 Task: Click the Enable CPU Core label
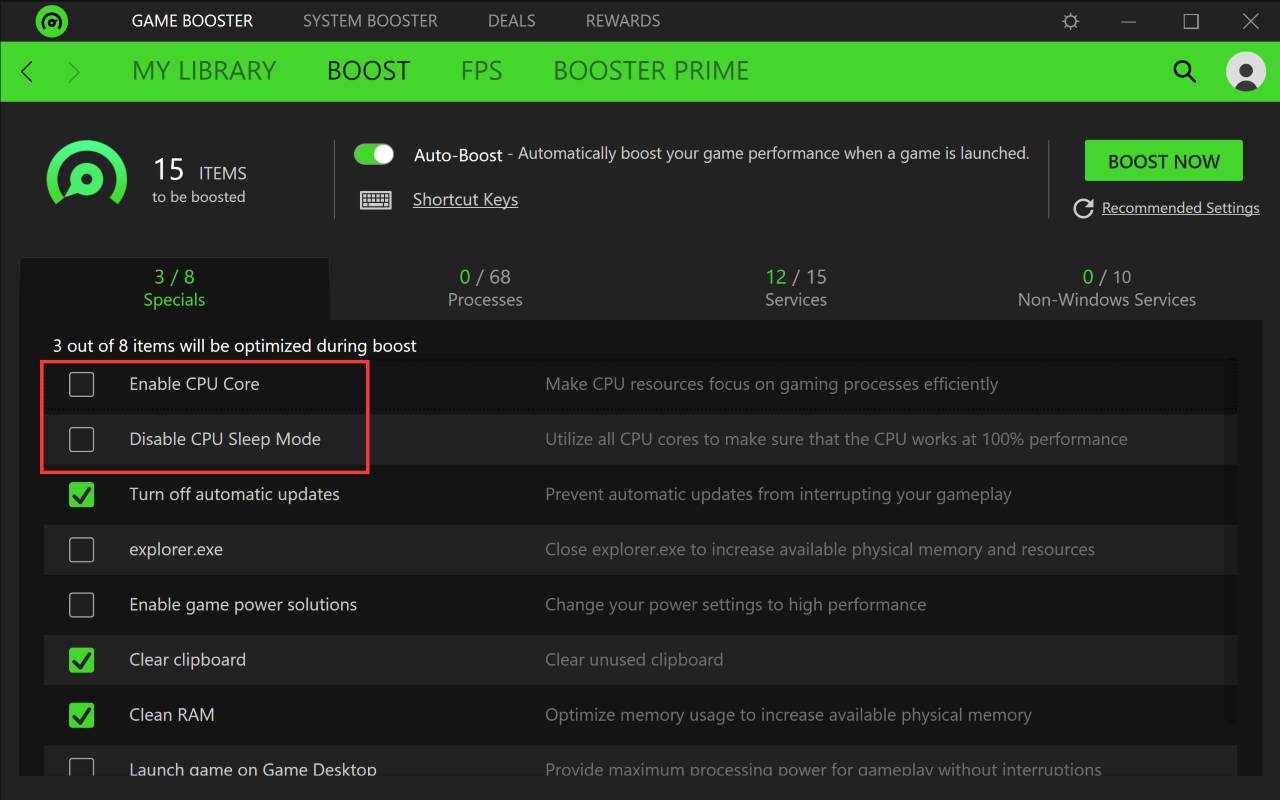[x=194, y=384]
